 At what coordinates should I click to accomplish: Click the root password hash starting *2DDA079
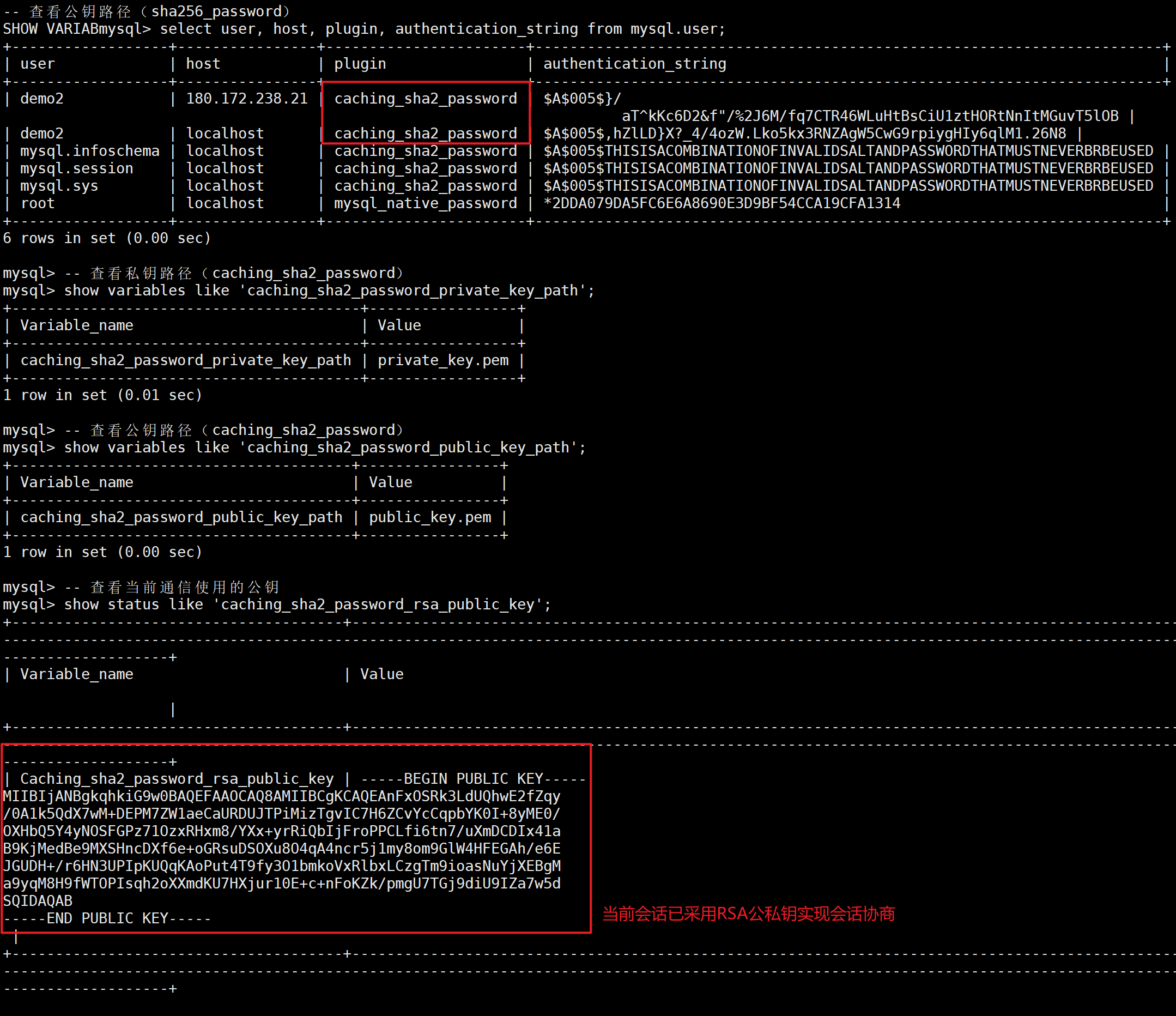[722, 203]
